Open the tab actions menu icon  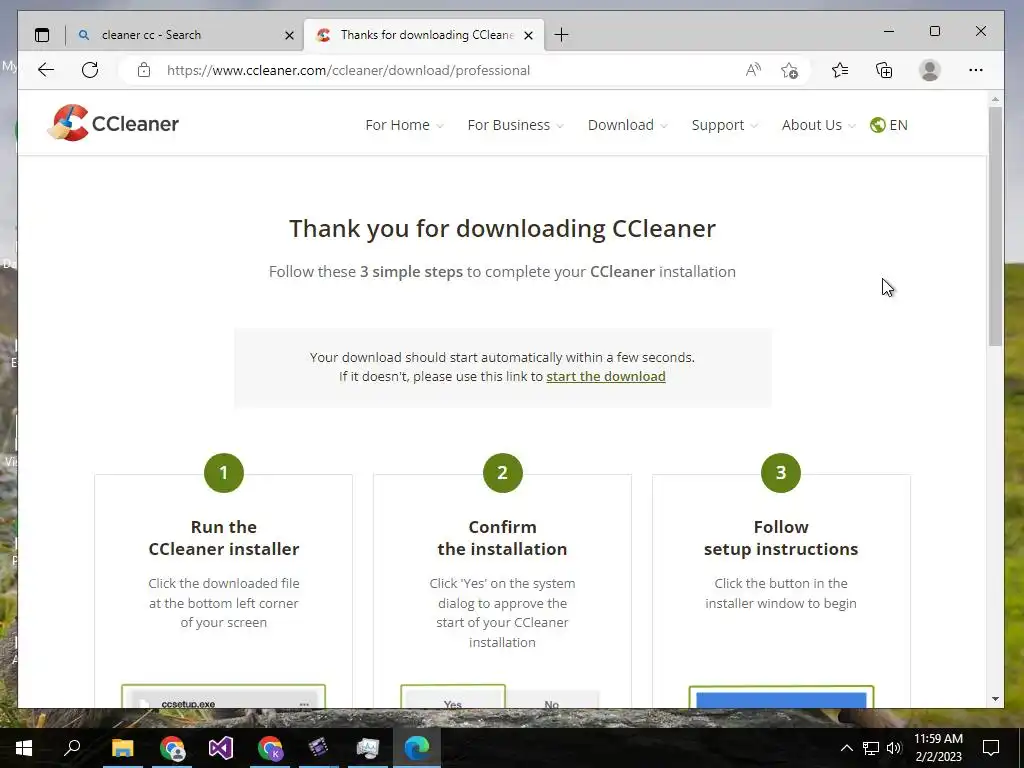42,35
